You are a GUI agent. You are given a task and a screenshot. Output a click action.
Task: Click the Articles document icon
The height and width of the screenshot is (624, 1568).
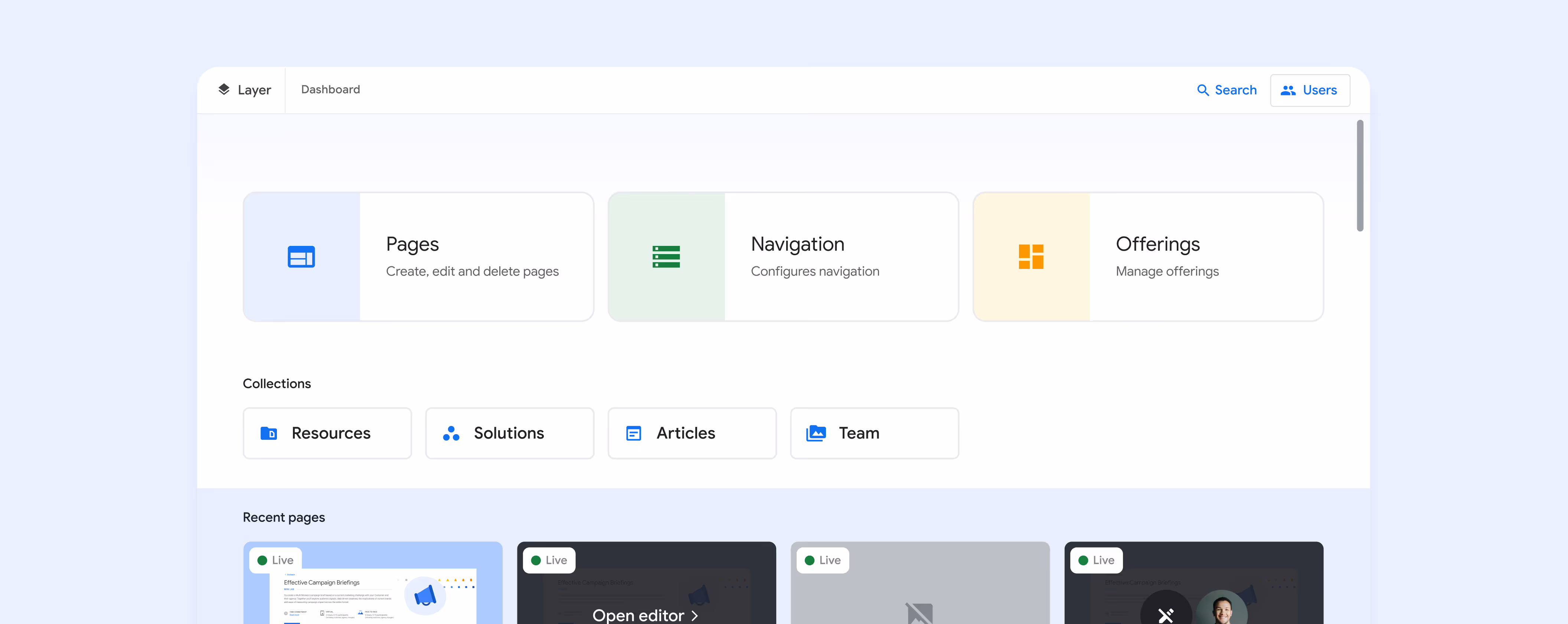coord(634,433)
